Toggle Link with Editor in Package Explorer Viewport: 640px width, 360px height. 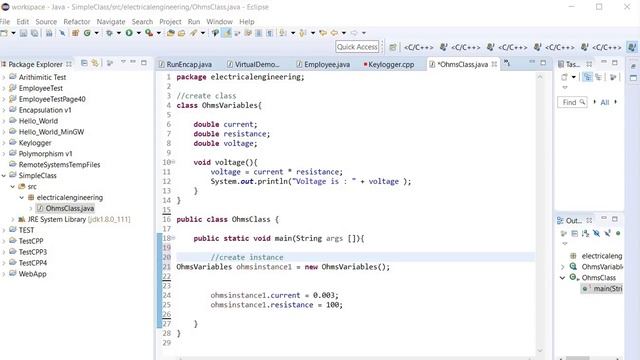pos(95,63)
